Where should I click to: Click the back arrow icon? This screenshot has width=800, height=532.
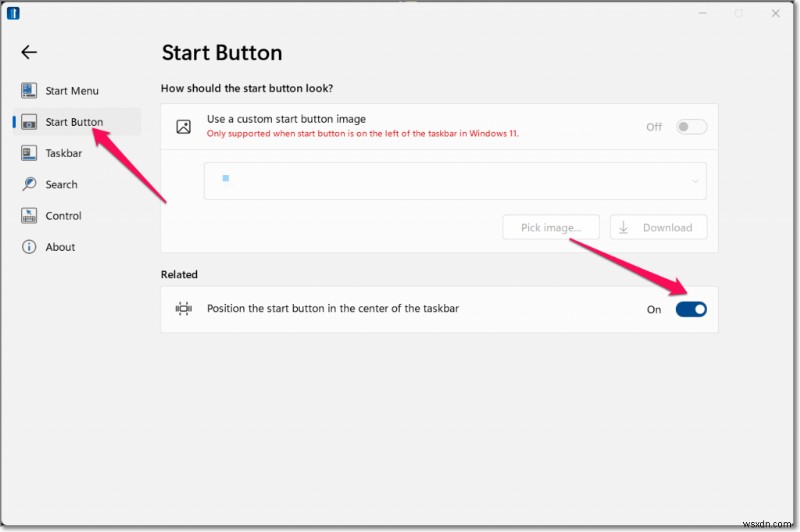point(28,53)
